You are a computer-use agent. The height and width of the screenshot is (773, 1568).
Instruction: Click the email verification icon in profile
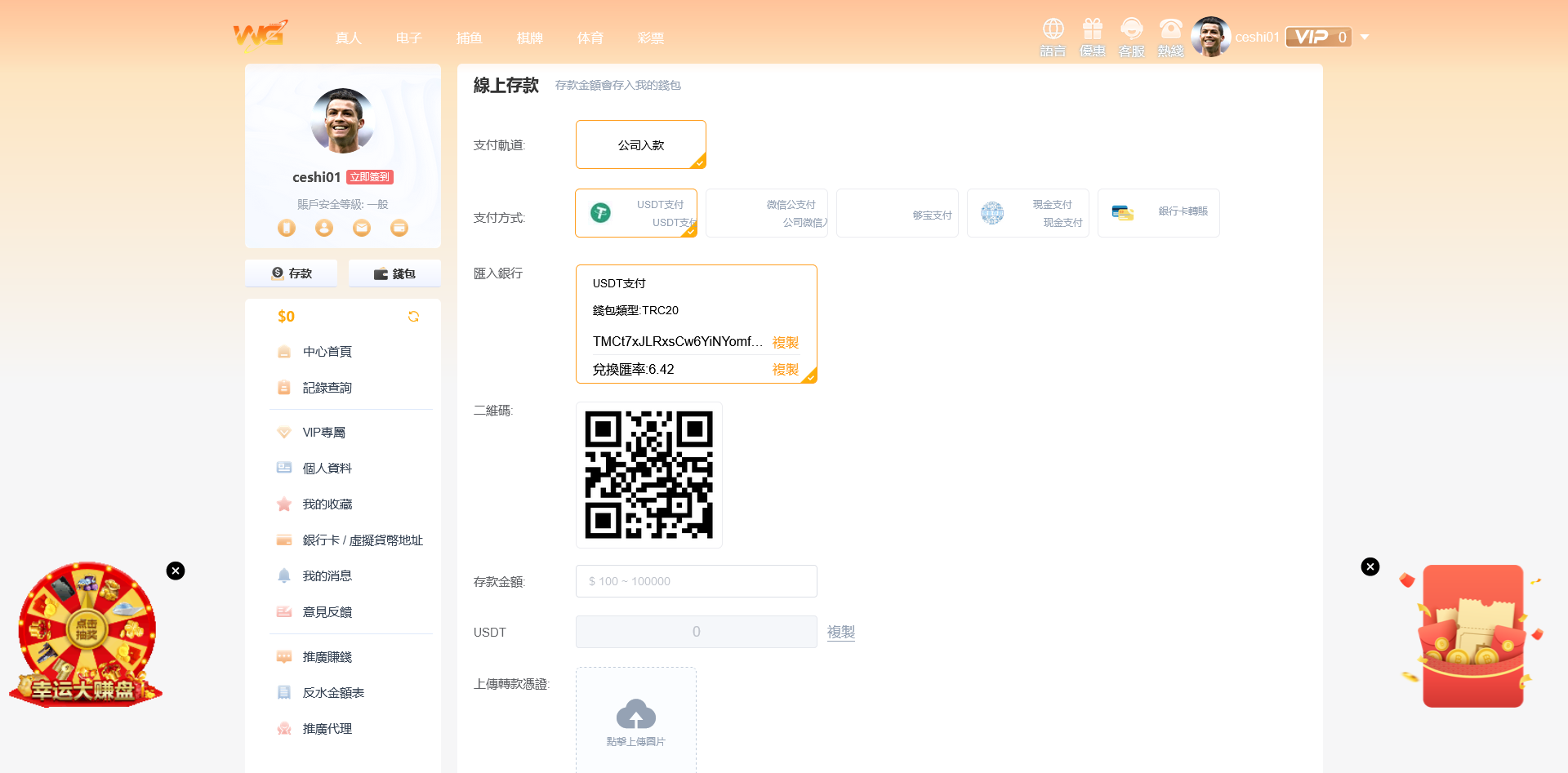pyautogui.click(x=362, y=228)
